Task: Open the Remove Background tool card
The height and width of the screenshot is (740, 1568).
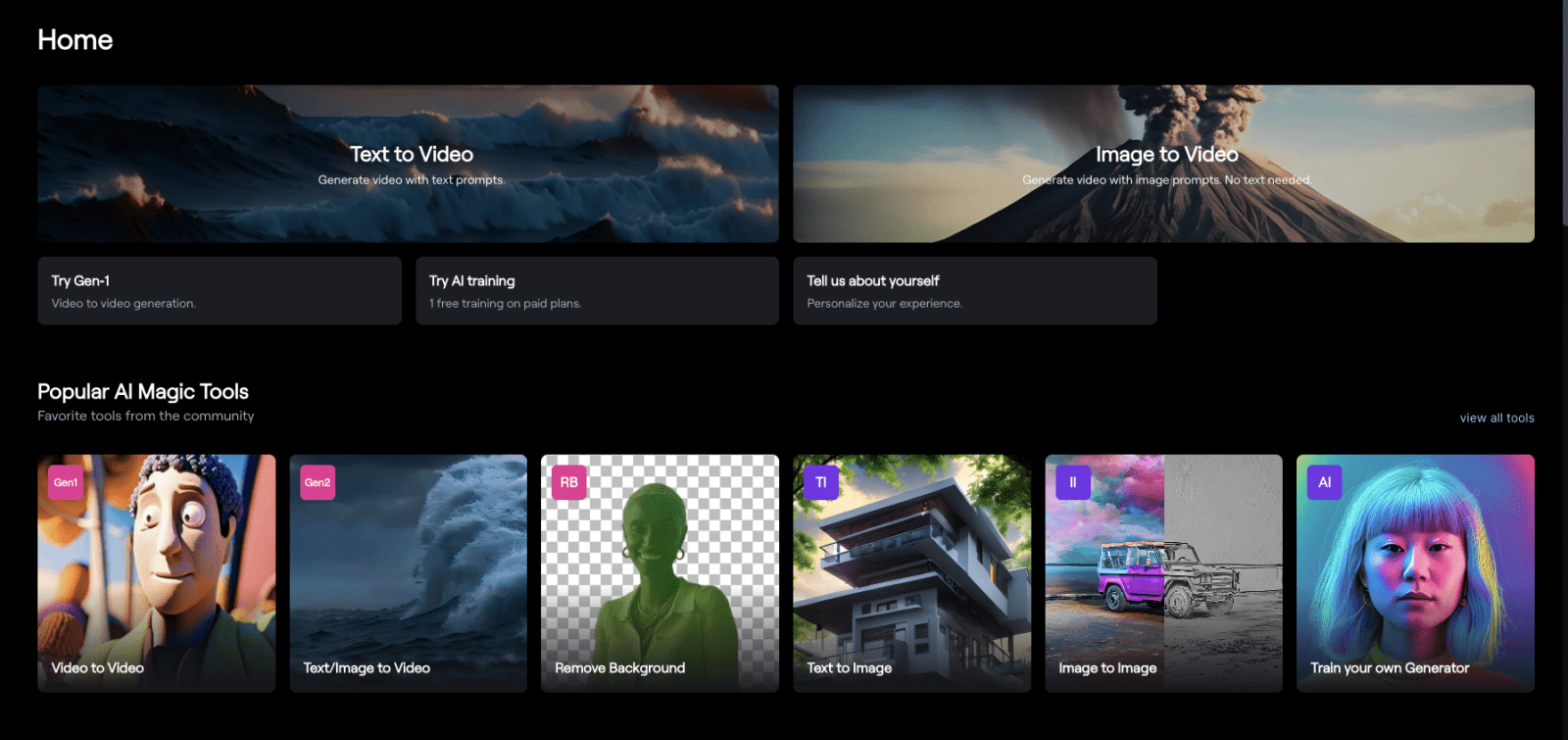Action: 661,573
